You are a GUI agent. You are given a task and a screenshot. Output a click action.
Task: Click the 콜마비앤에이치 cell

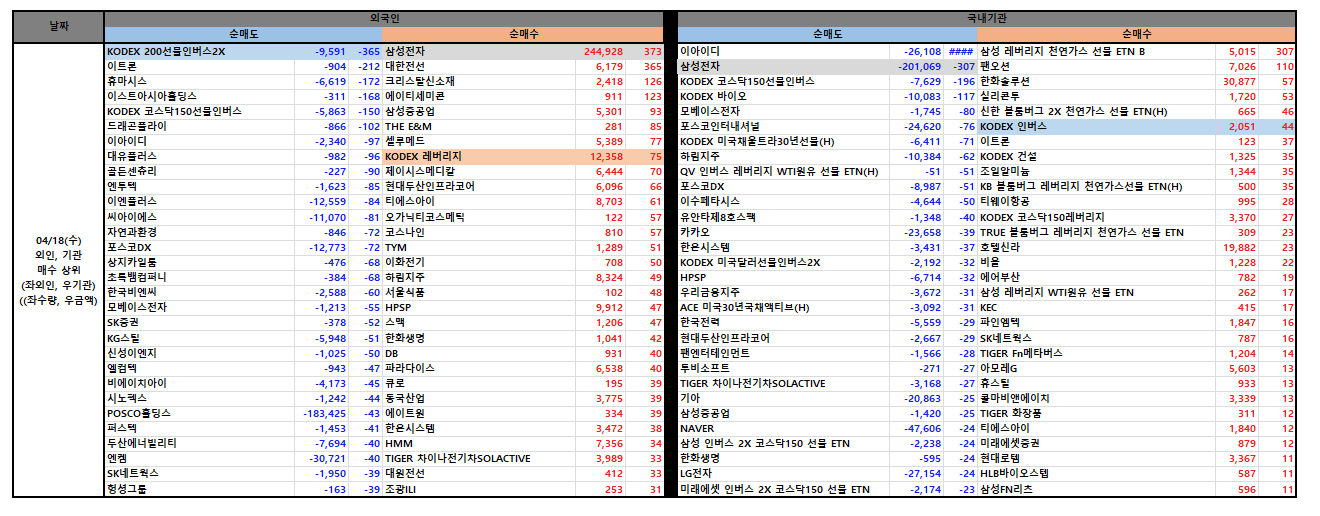click(1097, 398)
